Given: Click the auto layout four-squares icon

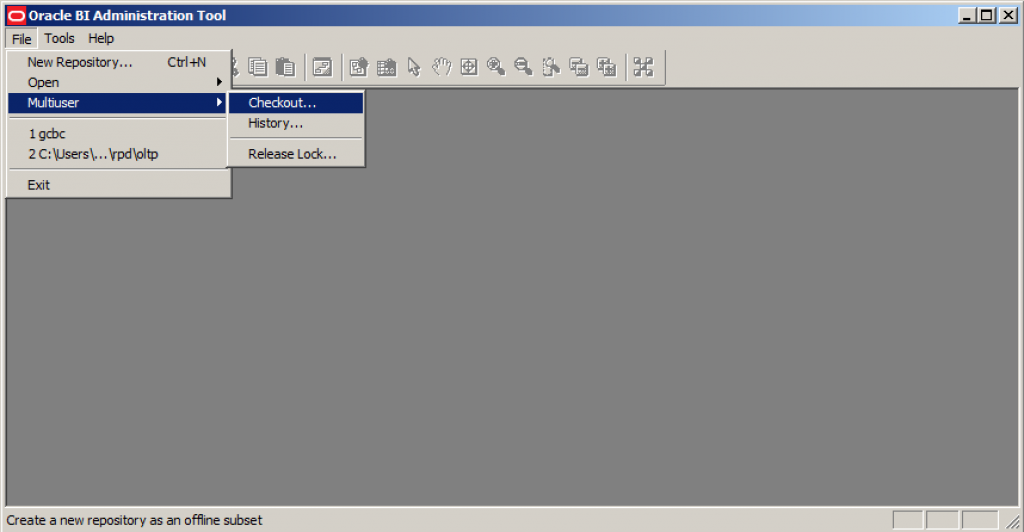Looking at the screenshot, I should coord(643,67).
